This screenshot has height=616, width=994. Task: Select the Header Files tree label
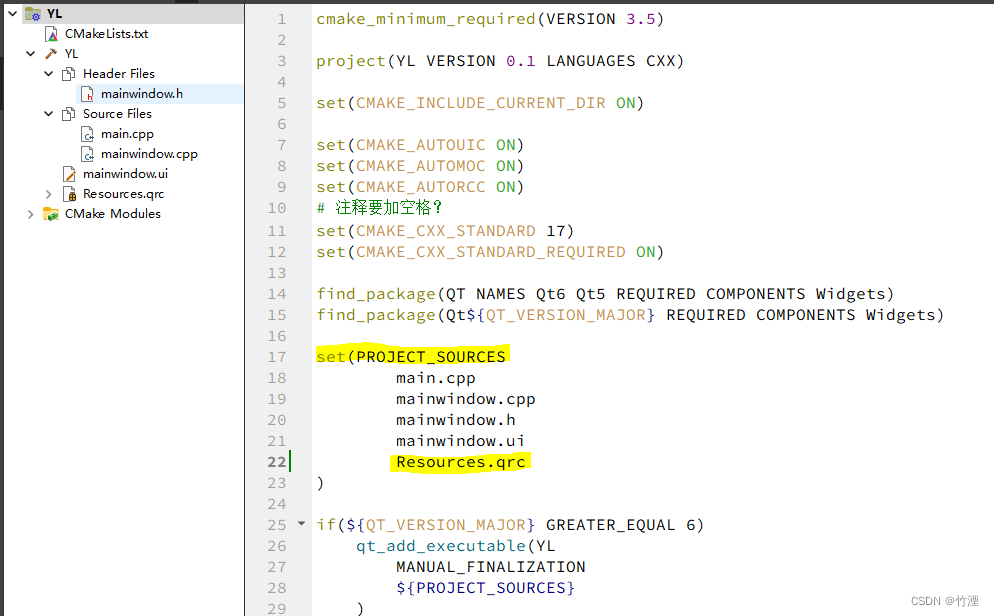[x=119, y=74]
